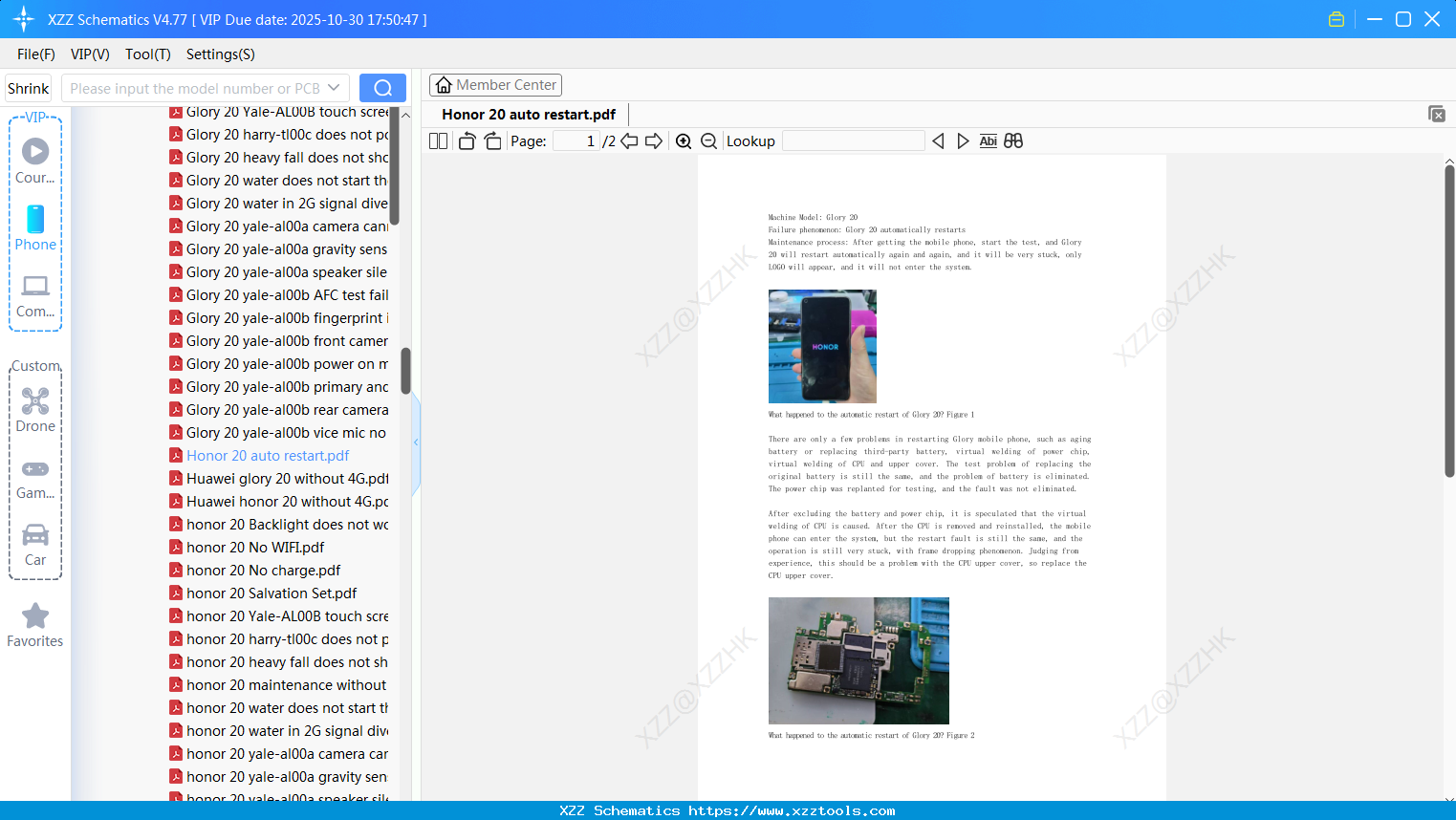Open Glory 20 heavy fall file
Screen dimensions: 1456x820
coord(279,158)
